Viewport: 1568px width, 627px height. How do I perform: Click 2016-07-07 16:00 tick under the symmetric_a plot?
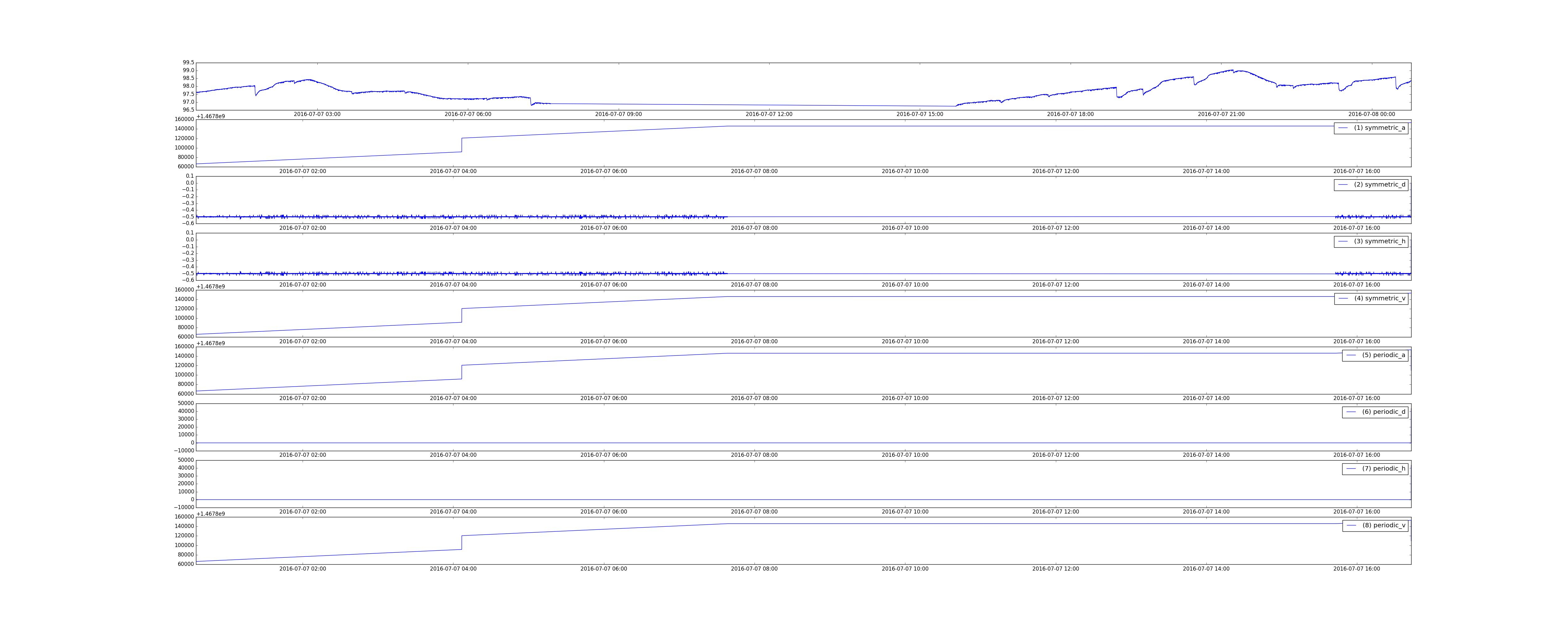pos(1357,172)
